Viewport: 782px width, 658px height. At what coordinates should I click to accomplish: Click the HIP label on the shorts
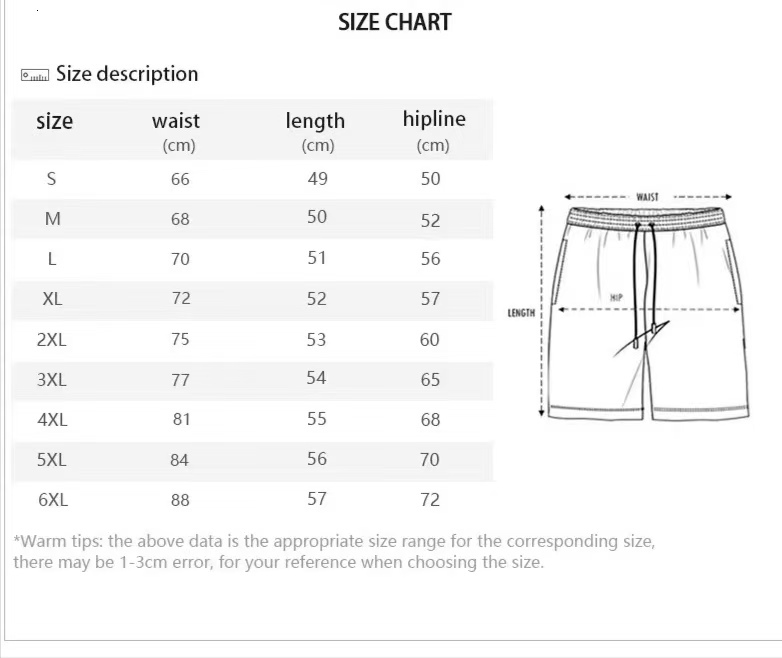point(616,298)
